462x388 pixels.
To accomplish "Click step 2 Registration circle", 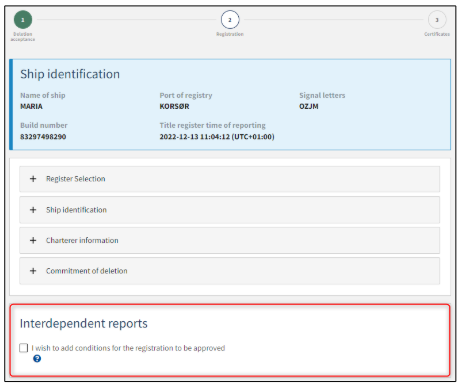I will pos(230,20).
